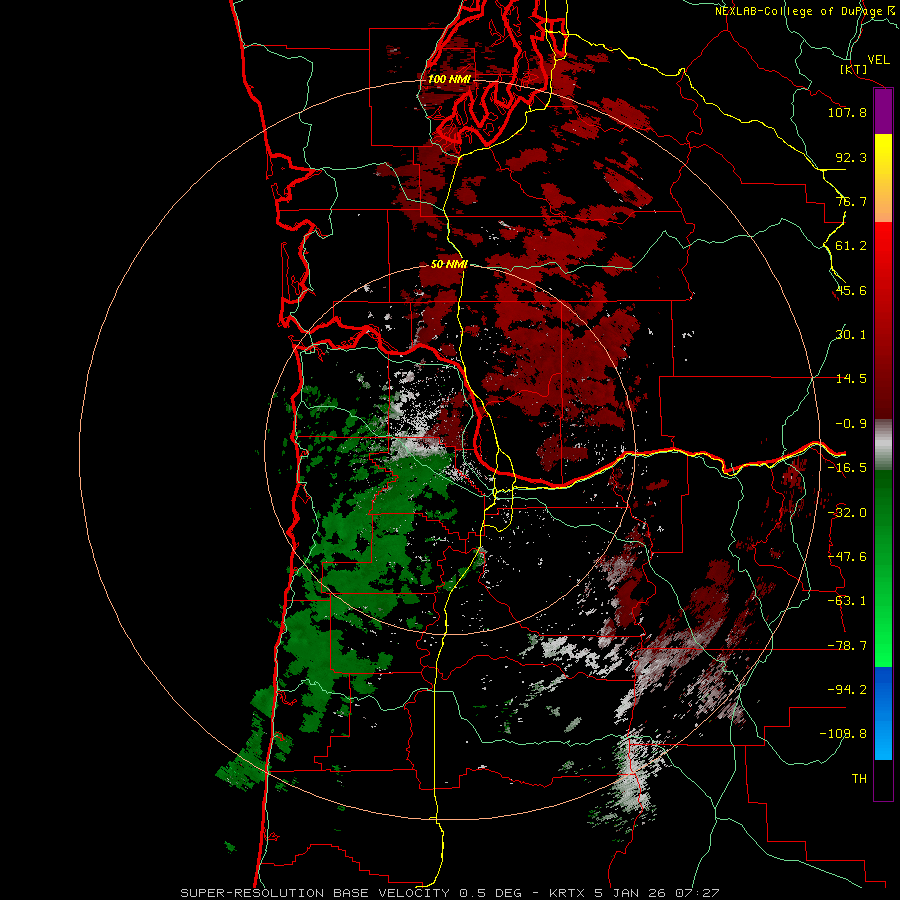
Task: Click the -63.1 legend value
Action: pyautogui.click(x=847, y=601)
